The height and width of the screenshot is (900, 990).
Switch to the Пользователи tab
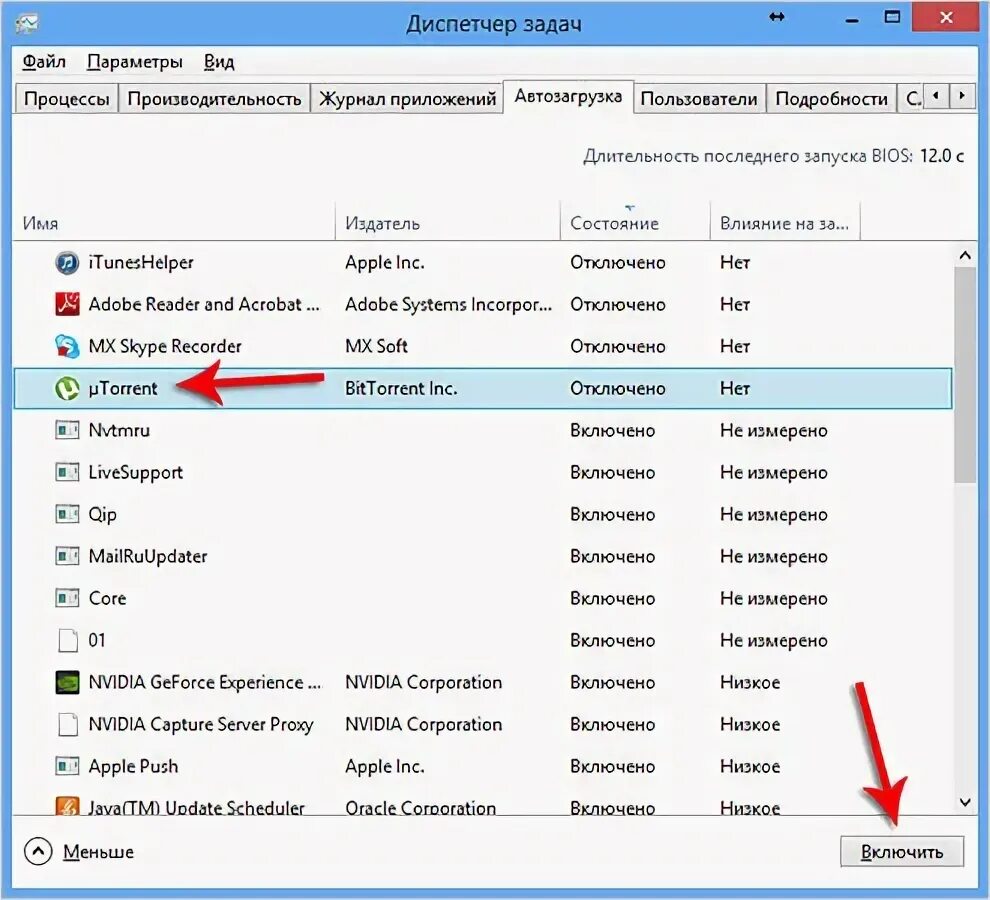tap(699, 99)
